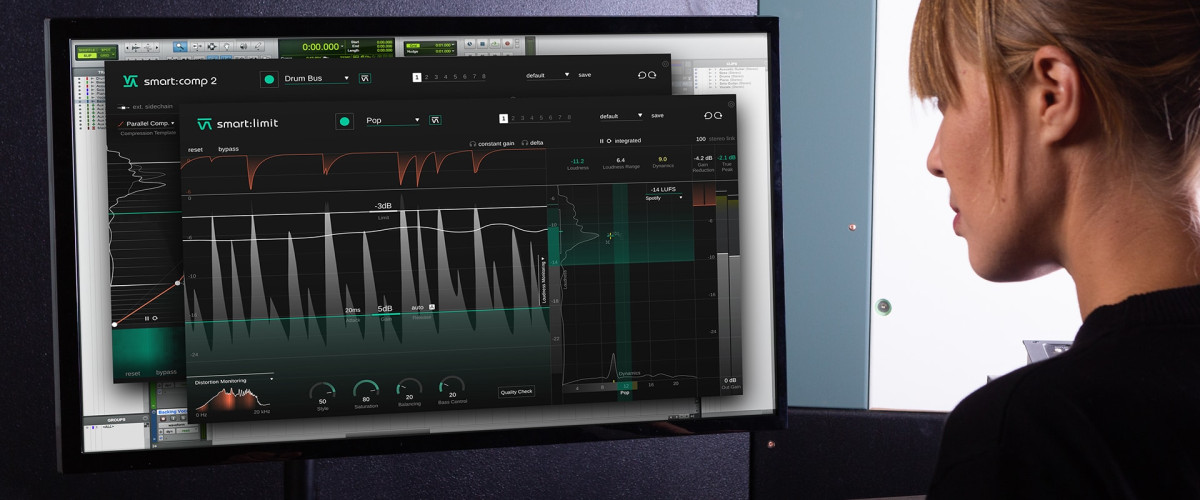The height and width of the screenshot is (500, 1200).
Task: Open the Drum Bus profile dropdown
Action: tap(317, 78)
